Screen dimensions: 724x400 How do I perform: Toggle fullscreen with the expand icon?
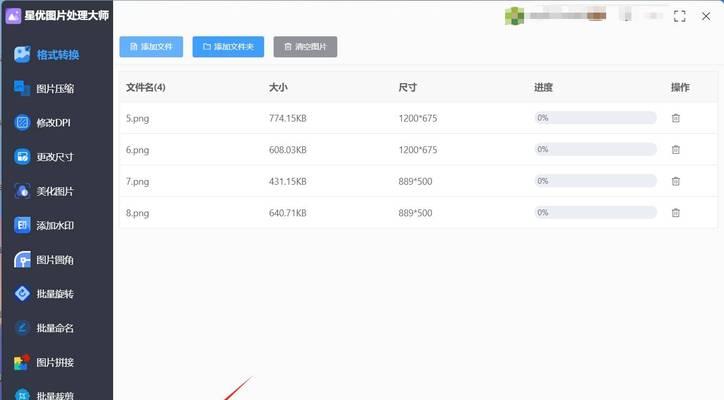(680, 16)
